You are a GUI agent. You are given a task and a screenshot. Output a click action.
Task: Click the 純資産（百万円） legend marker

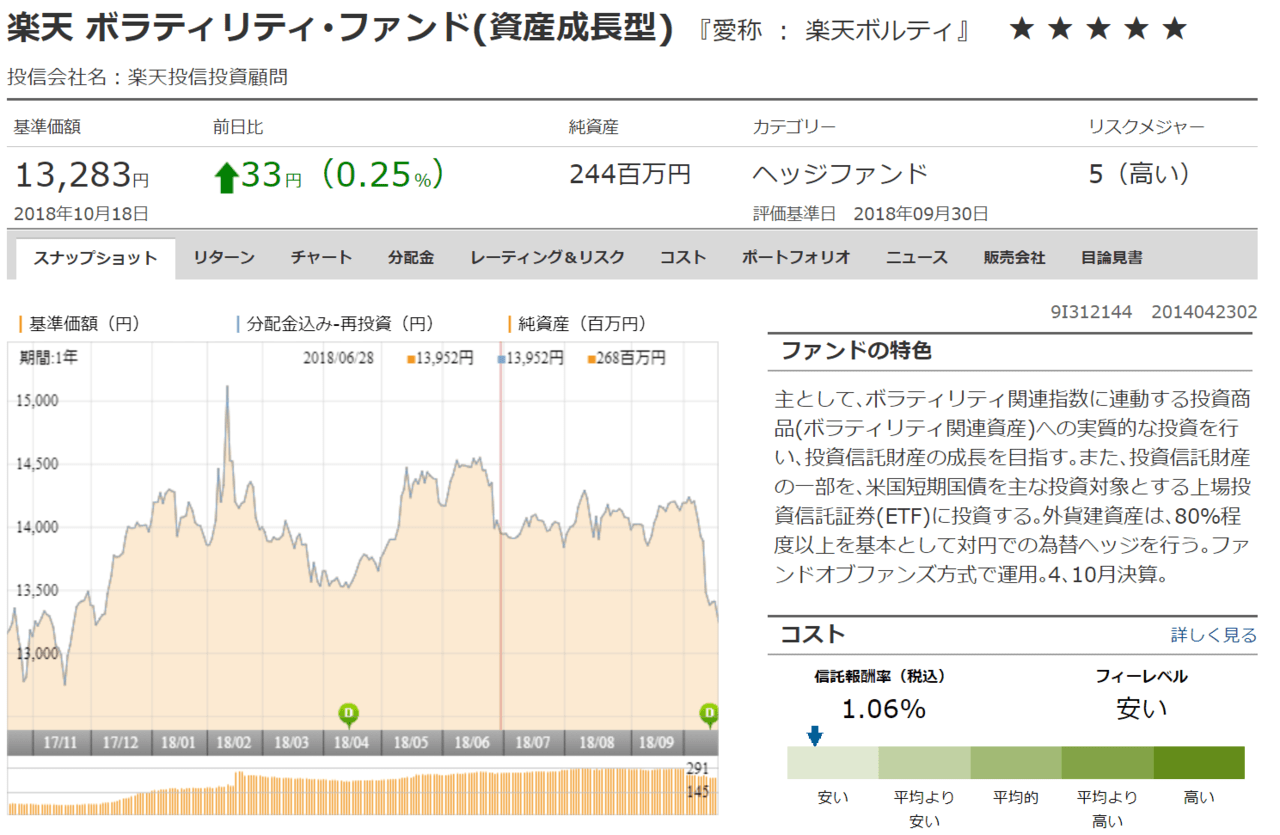(x=509, y=324)
